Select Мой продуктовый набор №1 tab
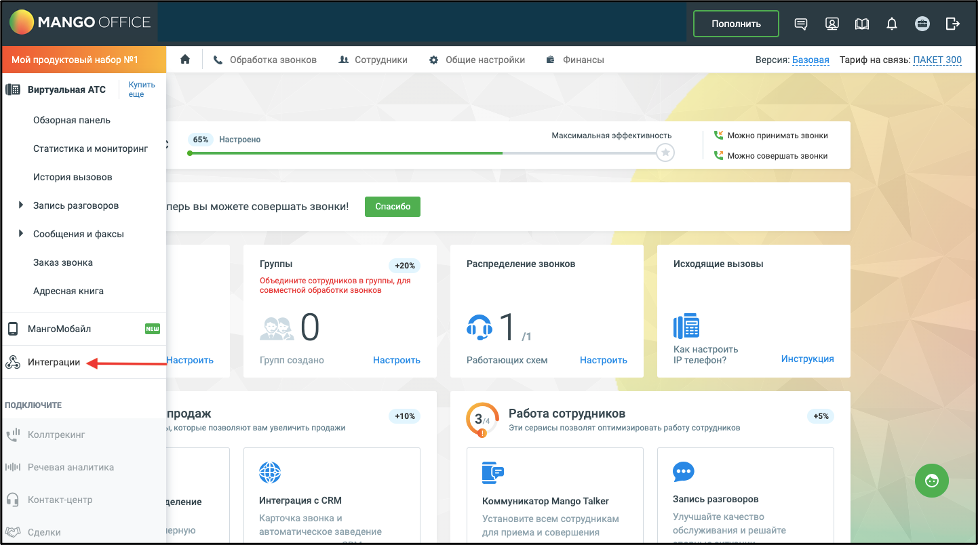The height and width of the screenshot is (545, 979). pos(84,60)
